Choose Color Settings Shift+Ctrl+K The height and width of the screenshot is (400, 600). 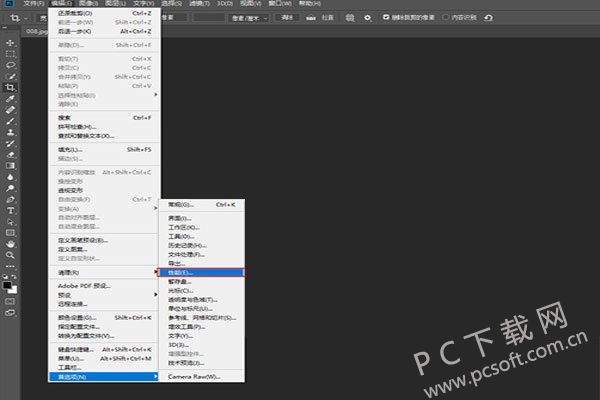pos(104,318)
